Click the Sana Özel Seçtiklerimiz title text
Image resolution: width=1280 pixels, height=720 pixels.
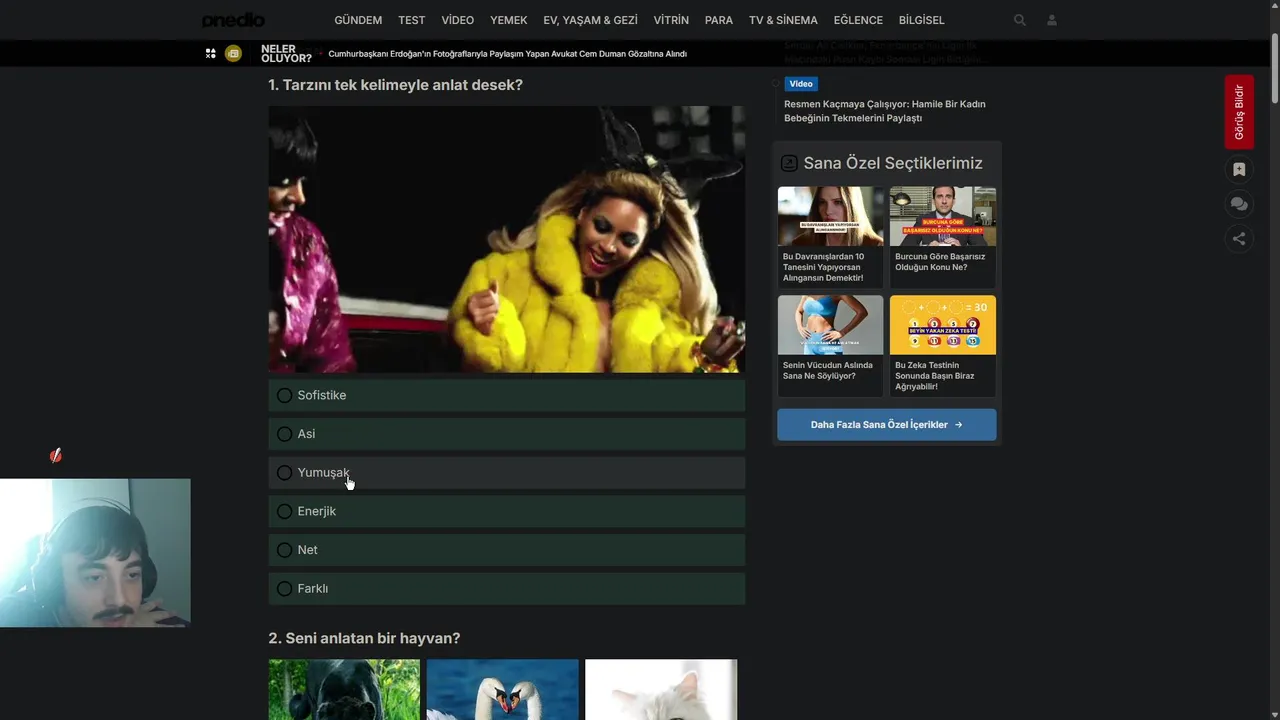(893, 163)
